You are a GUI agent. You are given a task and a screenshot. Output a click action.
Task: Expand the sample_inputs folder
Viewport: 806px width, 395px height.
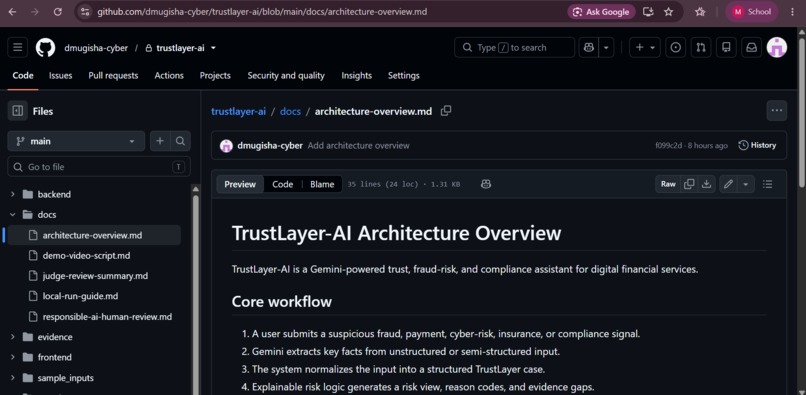point(13,378)
